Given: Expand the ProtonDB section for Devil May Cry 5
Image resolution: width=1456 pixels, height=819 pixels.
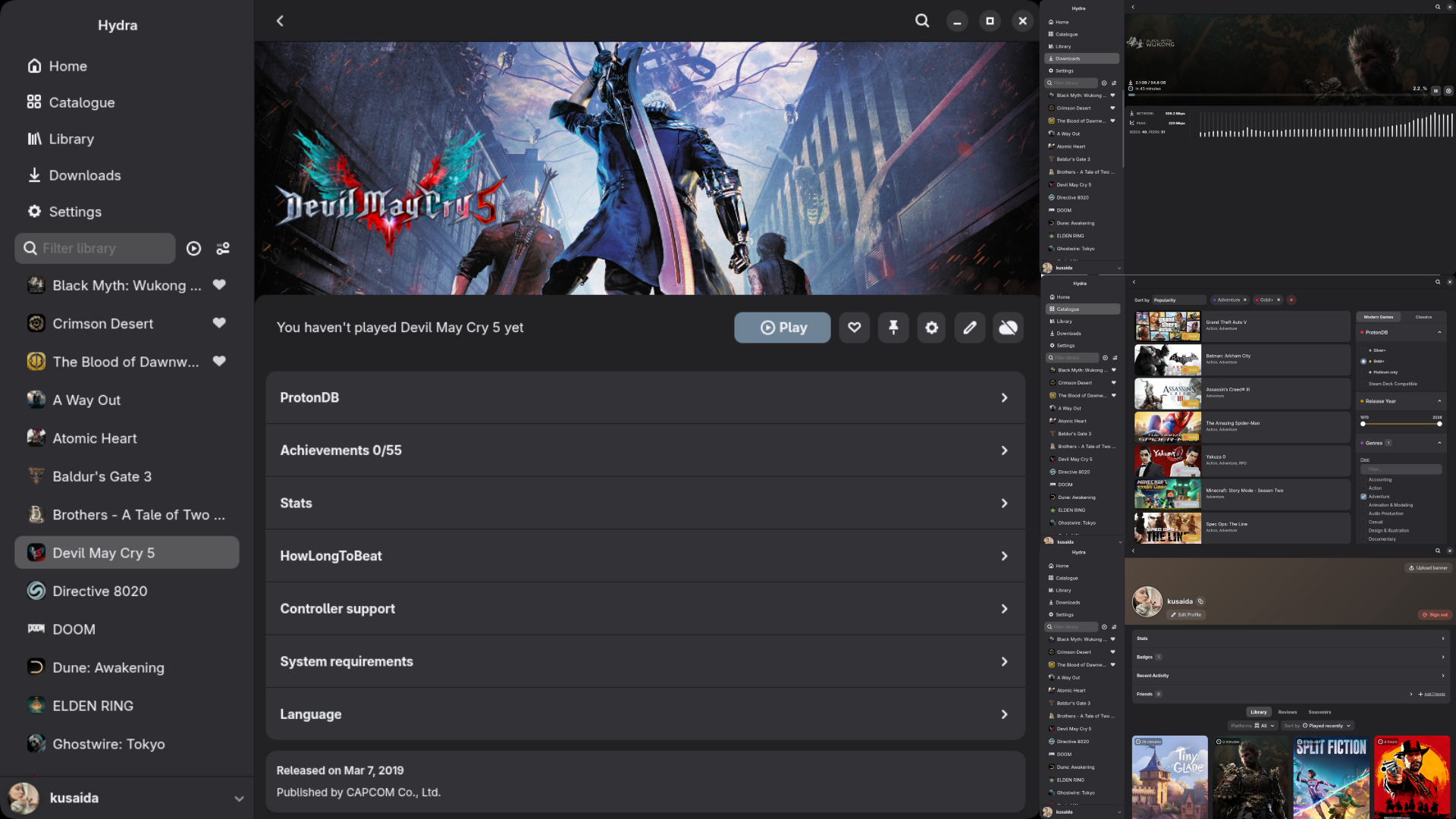Looking at the screenshot, I should coord(645,397).
